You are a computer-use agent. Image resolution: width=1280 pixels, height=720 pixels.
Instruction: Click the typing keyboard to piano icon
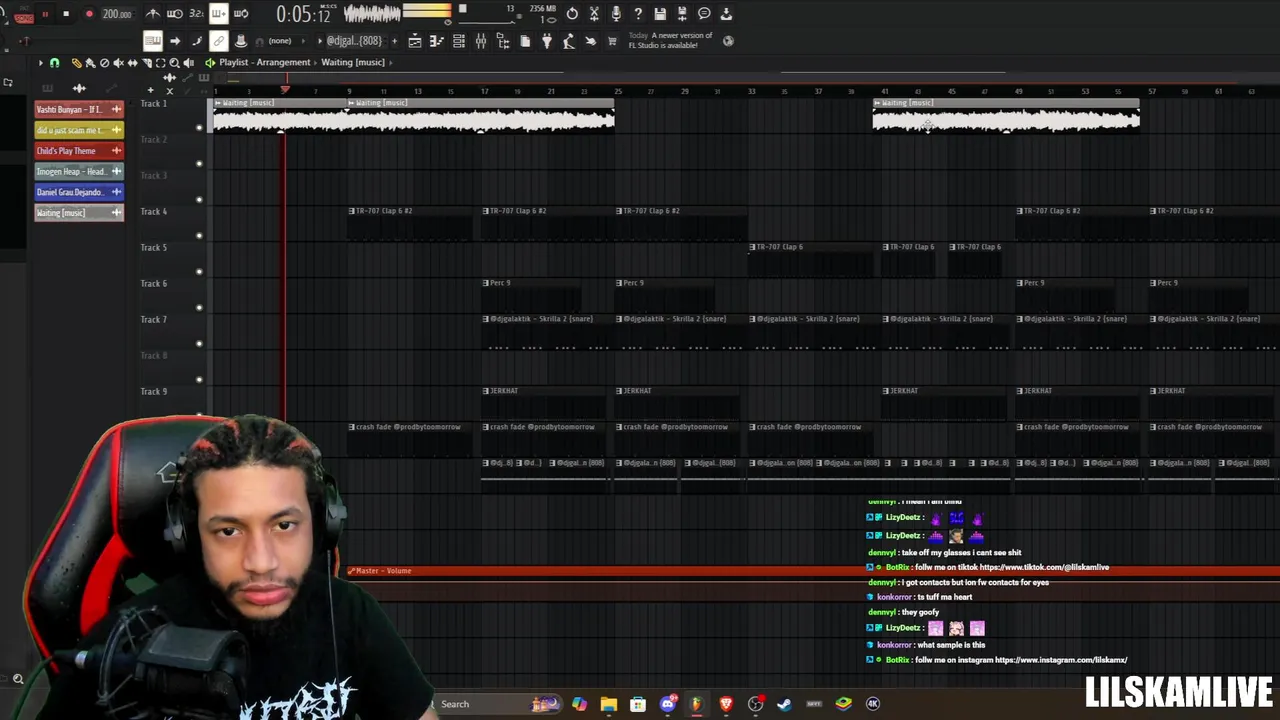pos(153,41)
